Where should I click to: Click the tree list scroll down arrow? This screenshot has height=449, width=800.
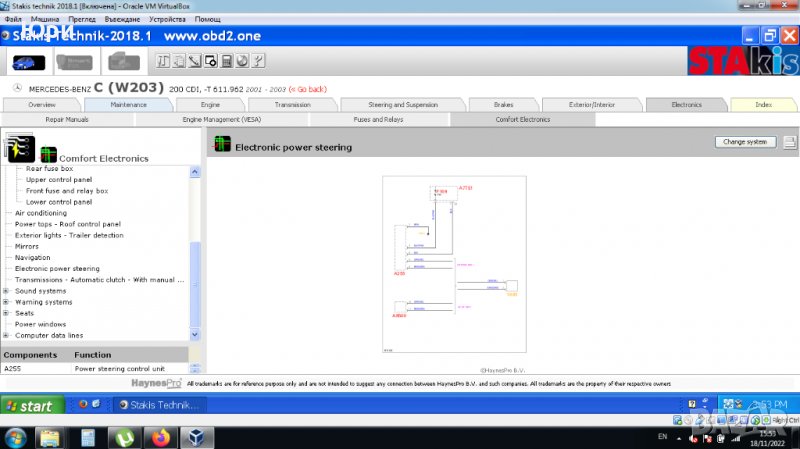195,336
